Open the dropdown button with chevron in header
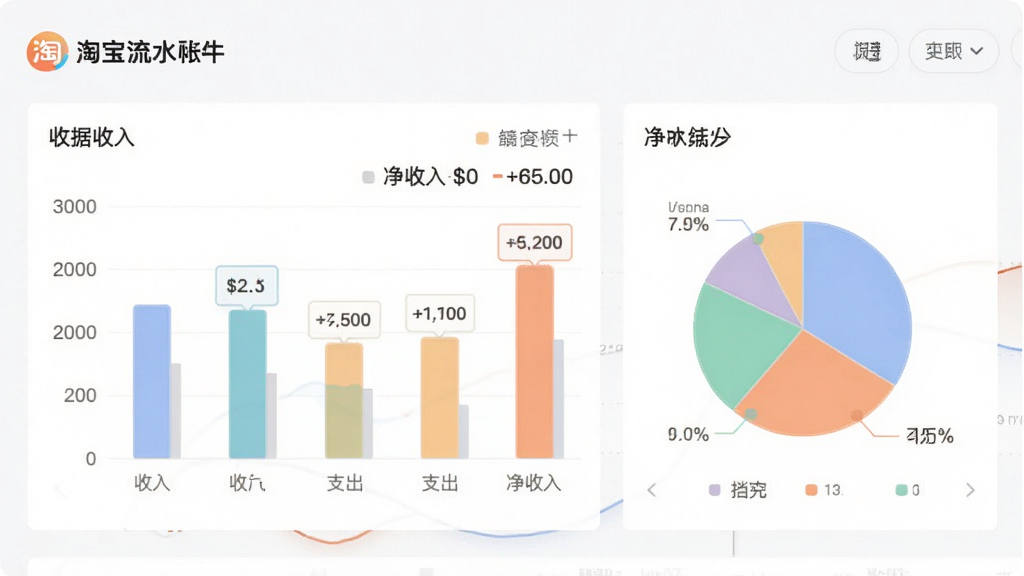Image resolution: width=1024 pixels, height=576 pixels. [x=953, y=51]
